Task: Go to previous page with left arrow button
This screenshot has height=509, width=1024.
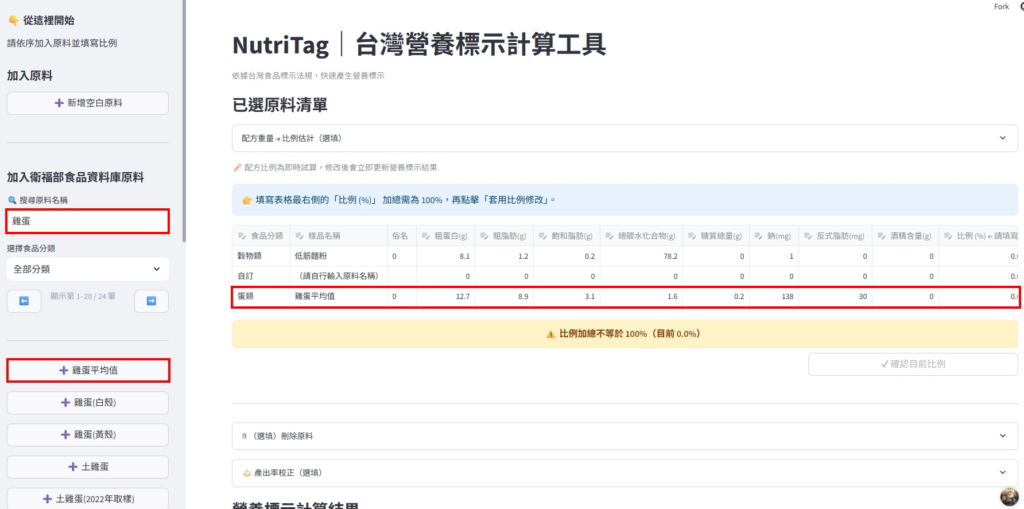Action: click(24, 301)
